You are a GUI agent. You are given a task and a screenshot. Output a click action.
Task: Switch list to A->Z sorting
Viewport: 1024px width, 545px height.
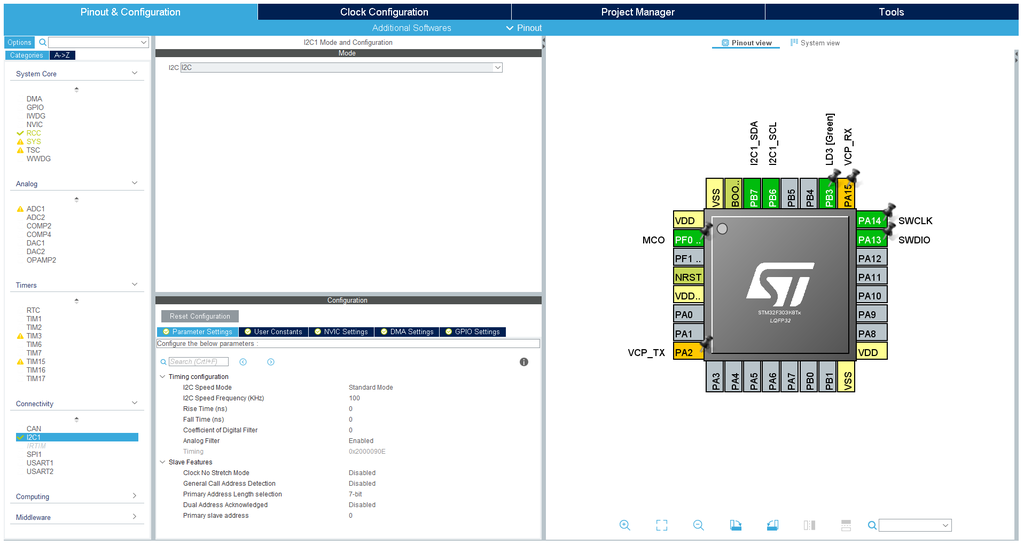pyautogui.click(x=62, y=55)
